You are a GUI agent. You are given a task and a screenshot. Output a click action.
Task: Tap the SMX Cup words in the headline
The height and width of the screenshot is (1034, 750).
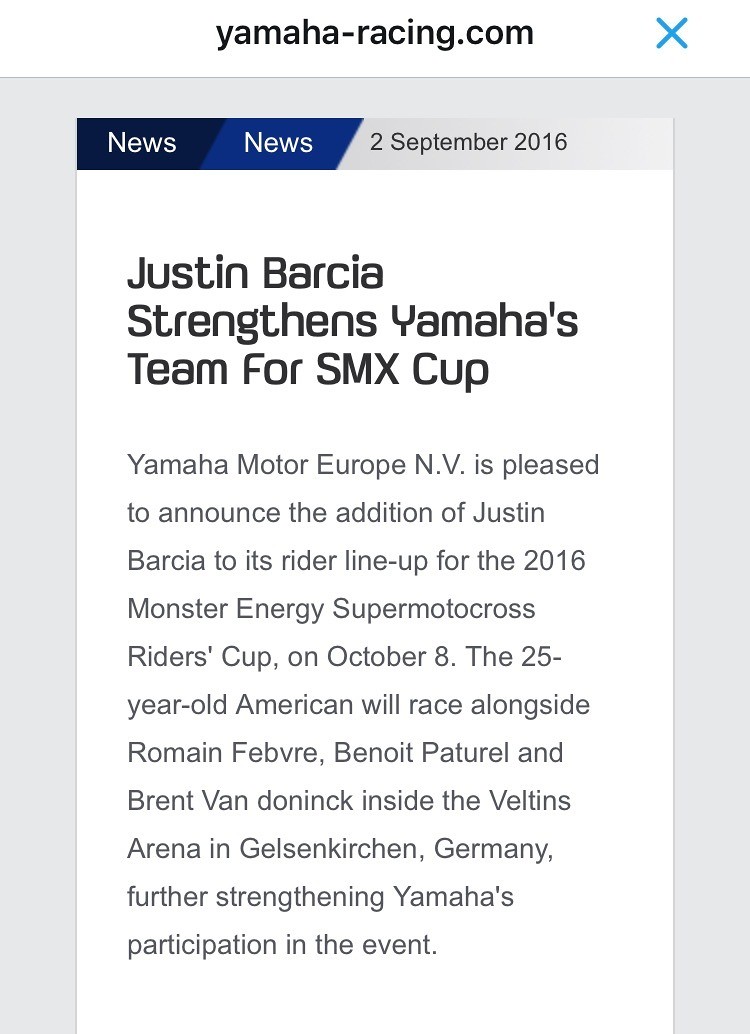tap(402, 370)
